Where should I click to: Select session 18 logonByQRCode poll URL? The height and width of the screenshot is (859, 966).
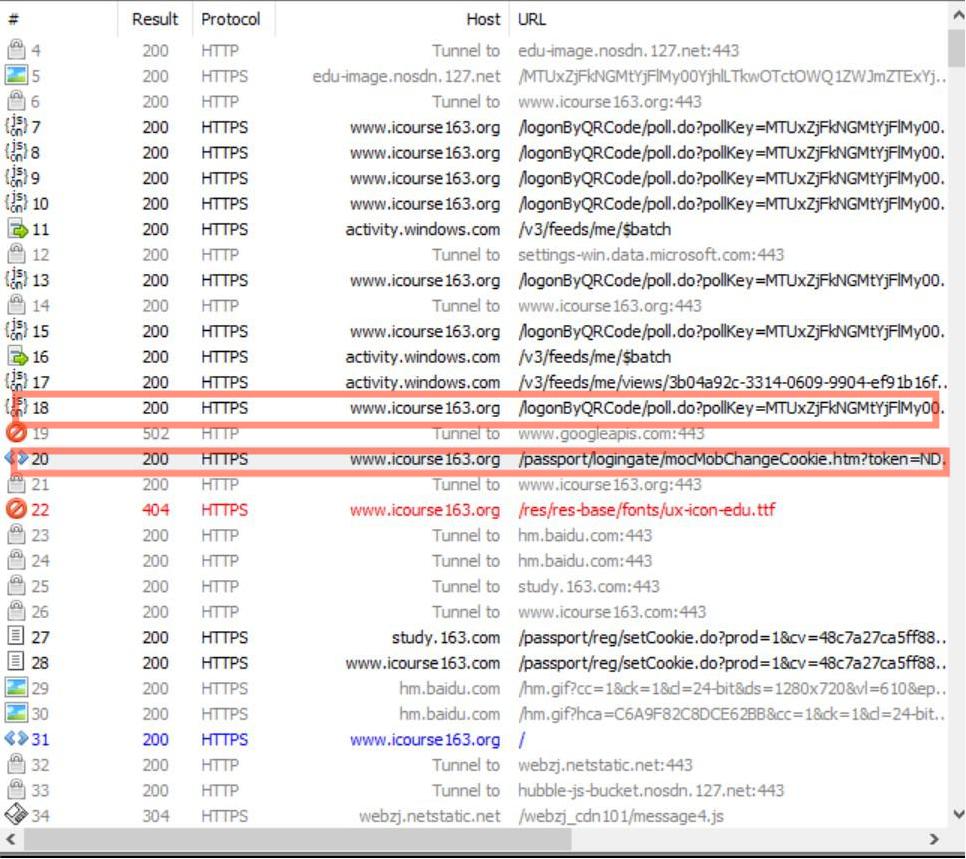point(731,408)
